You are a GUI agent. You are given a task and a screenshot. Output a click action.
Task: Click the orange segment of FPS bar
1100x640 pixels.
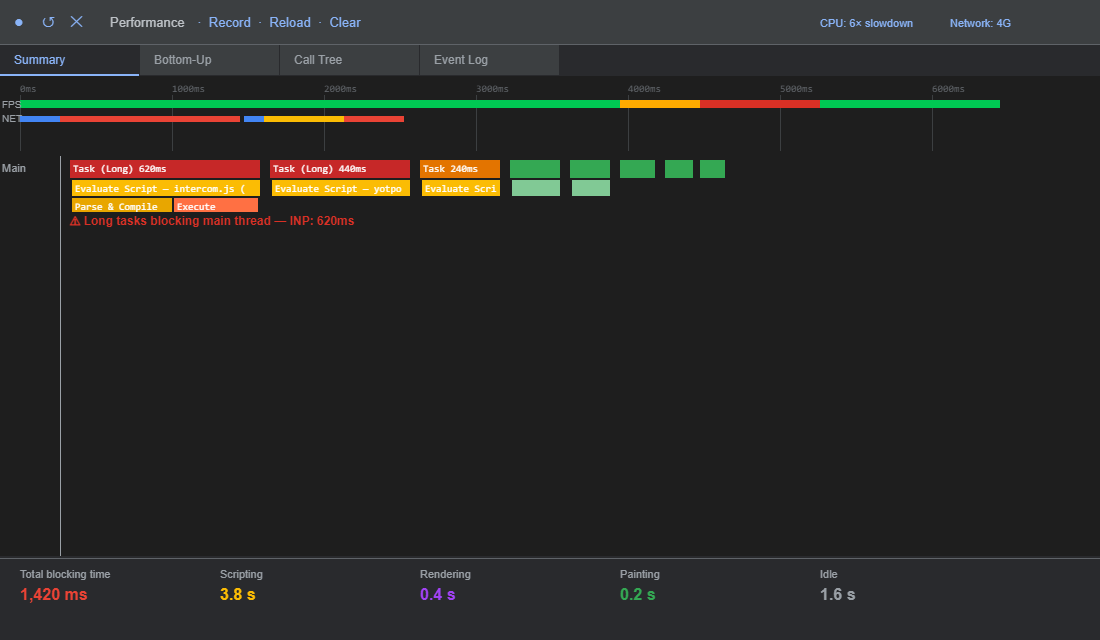pos(660,104)
